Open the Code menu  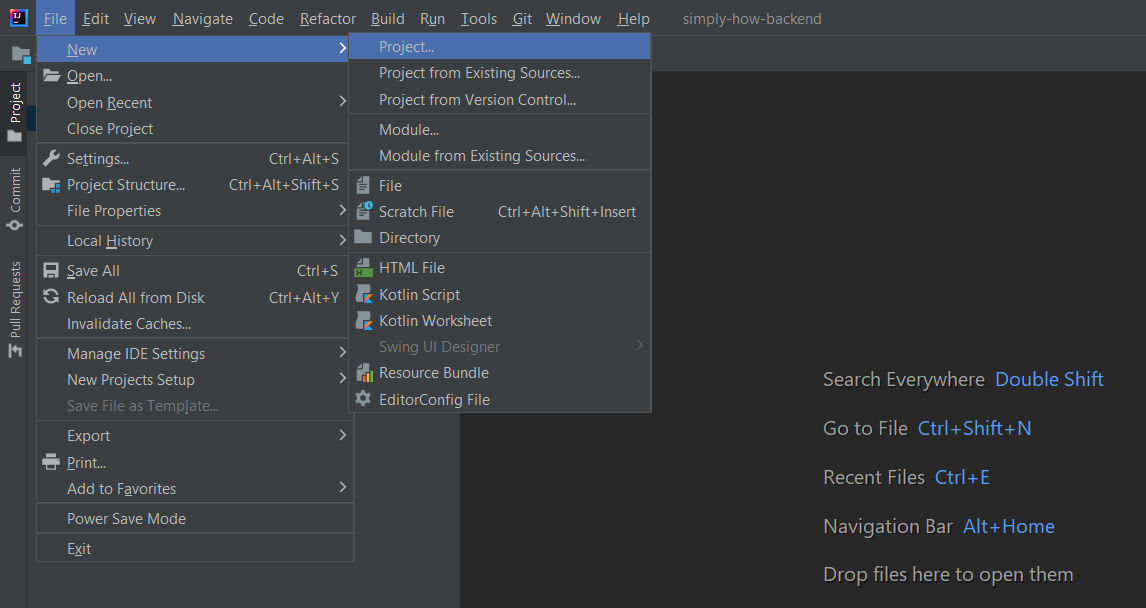(266, 18)
